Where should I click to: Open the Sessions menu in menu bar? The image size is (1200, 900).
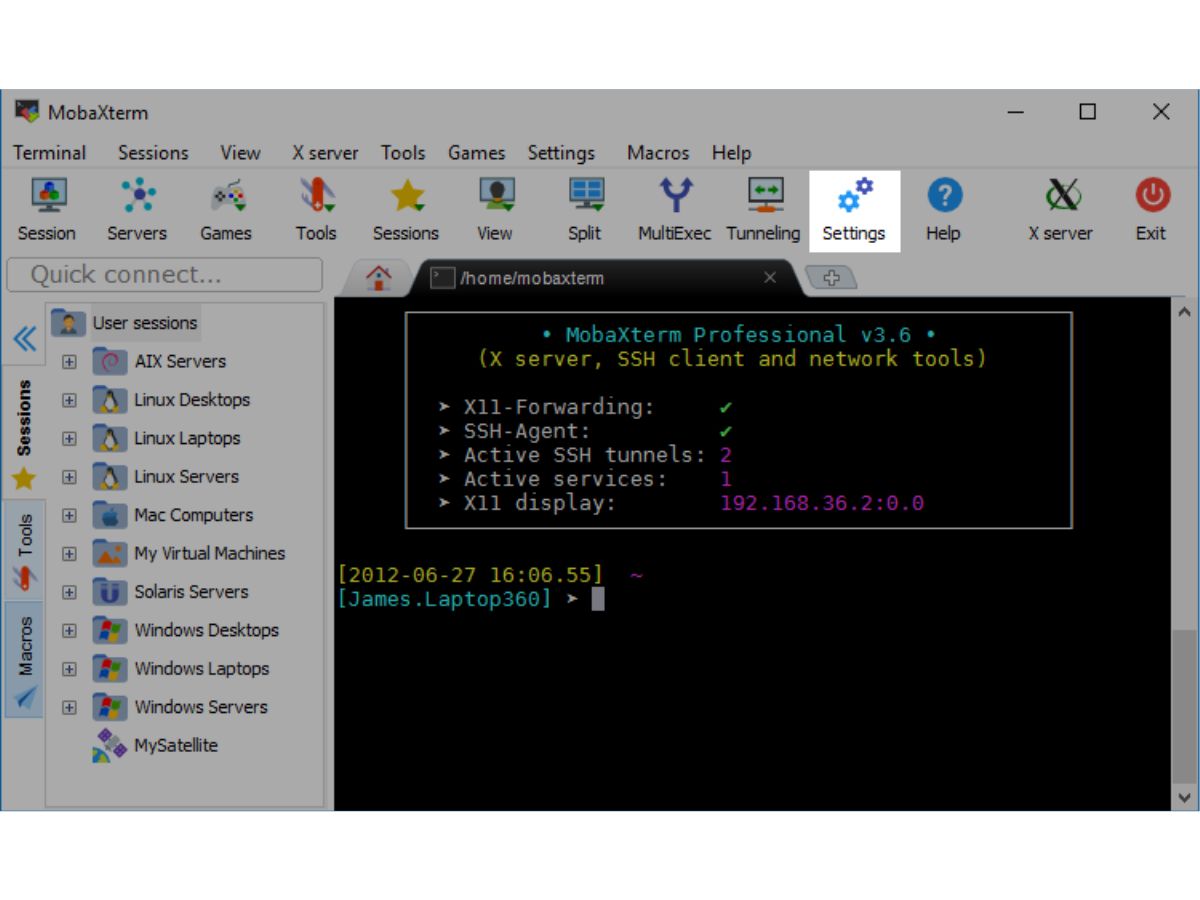(x=153, y=153)
